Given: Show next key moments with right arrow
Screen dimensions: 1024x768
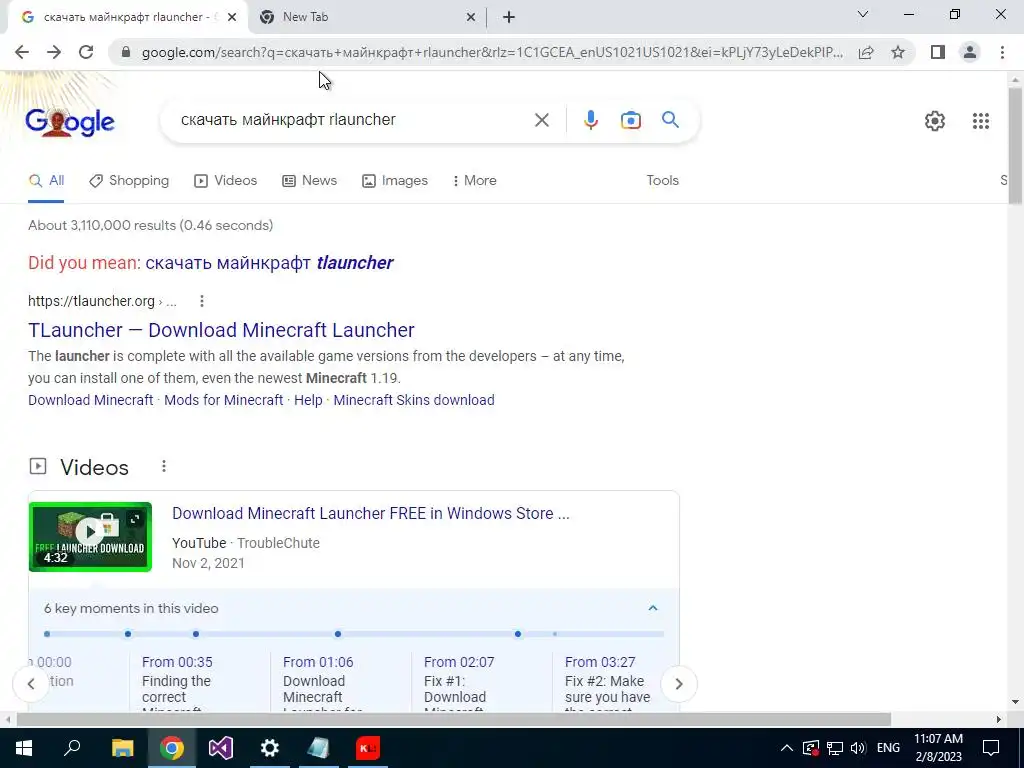Looking at the screenshot, I should 679,684.
